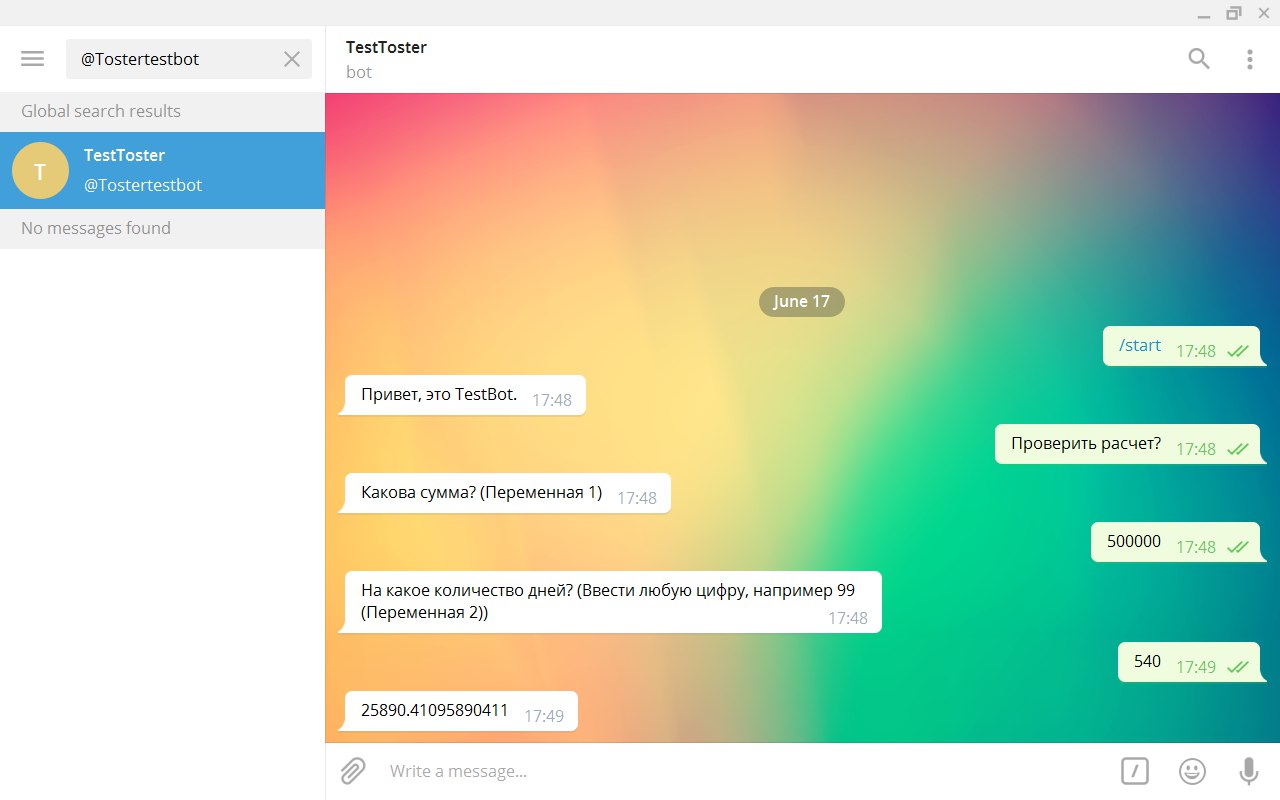Click the 'No messages found' label
1280x800 pixels.
tap(96, 228)
